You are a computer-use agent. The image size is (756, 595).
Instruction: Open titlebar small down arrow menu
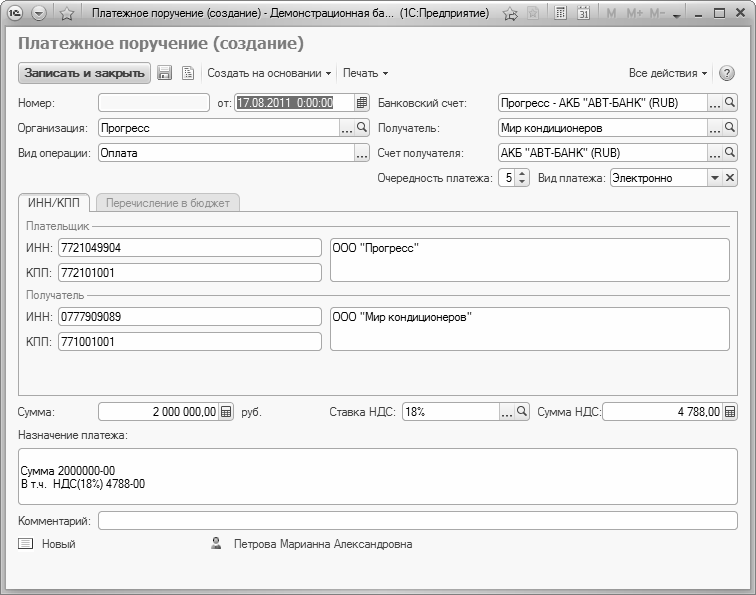coord(676,15)
